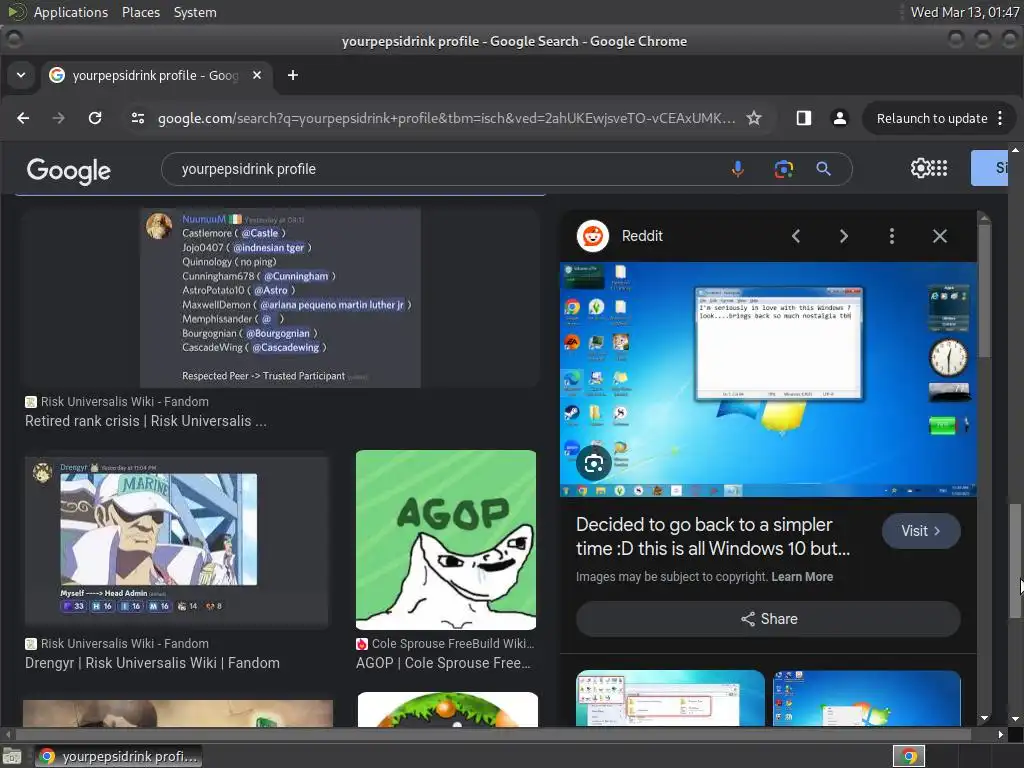Go back with the browser back arrow
The image size is (1024, 768).
[23, 118]
